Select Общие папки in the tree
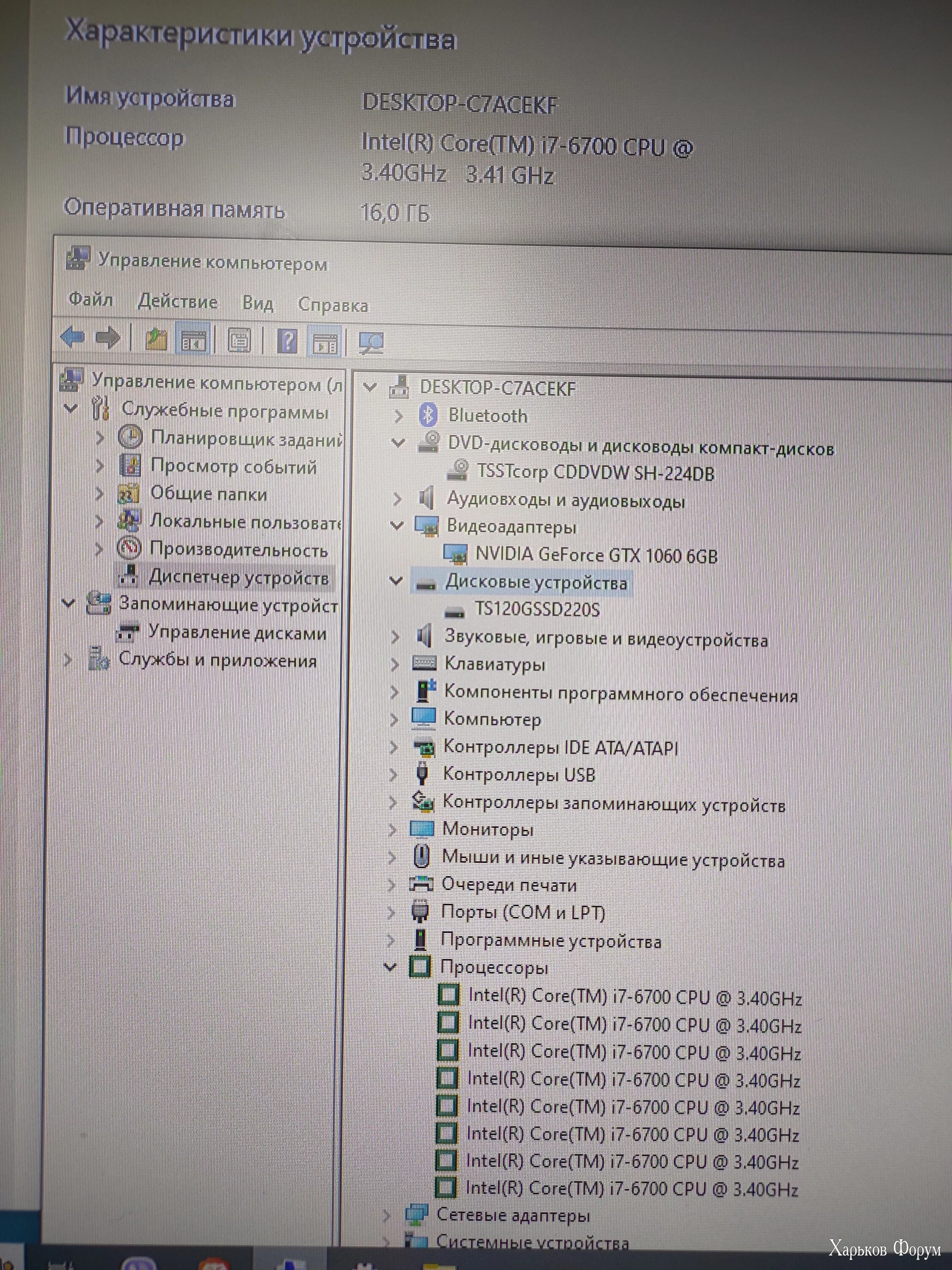The height and width of the screenshot is (1270, 952). coord(209,493)
